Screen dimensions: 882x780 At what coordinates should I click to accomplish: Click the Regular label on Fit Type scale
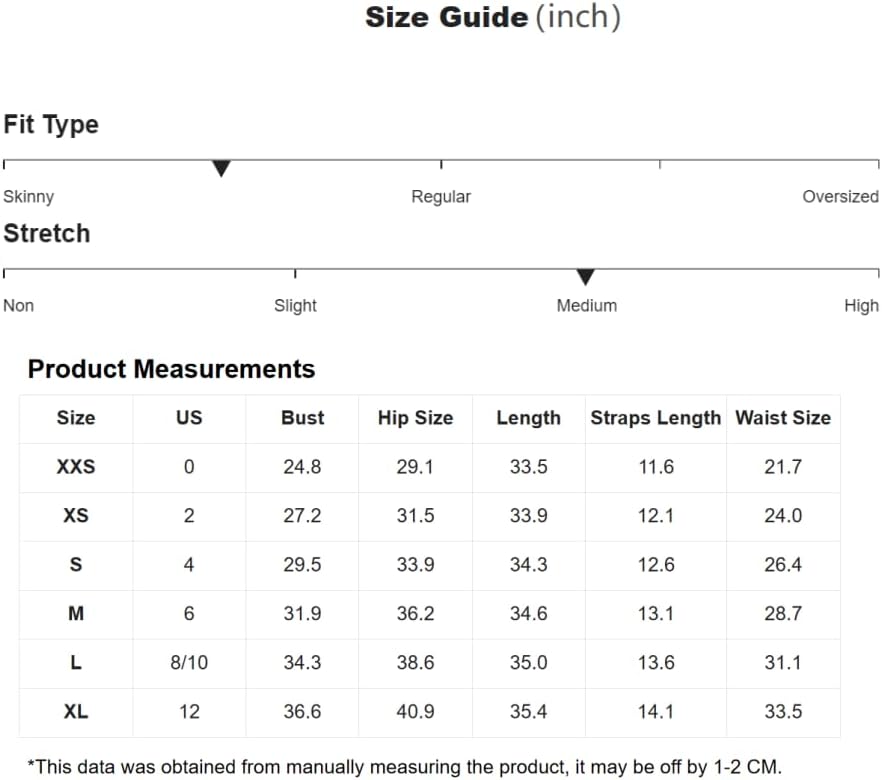click(441, 197)
